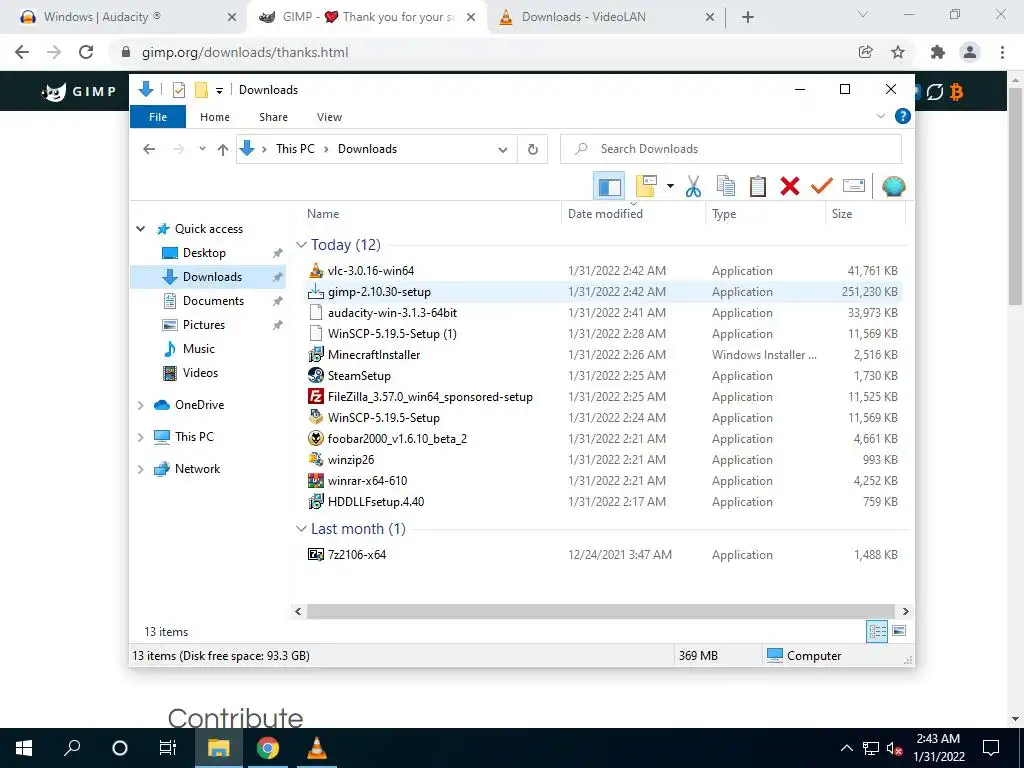Expand the Network tree node

(x=140, y=469)
